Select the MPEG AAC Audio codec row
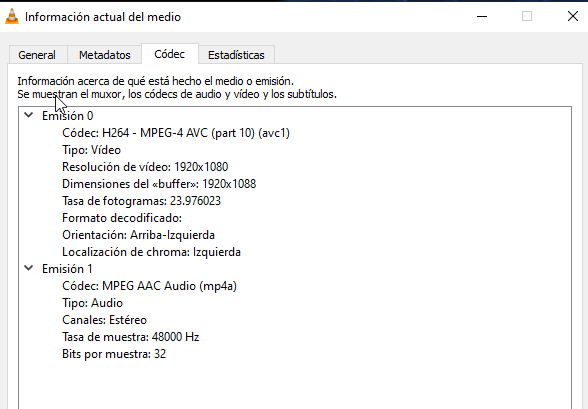 pos(149,286)
